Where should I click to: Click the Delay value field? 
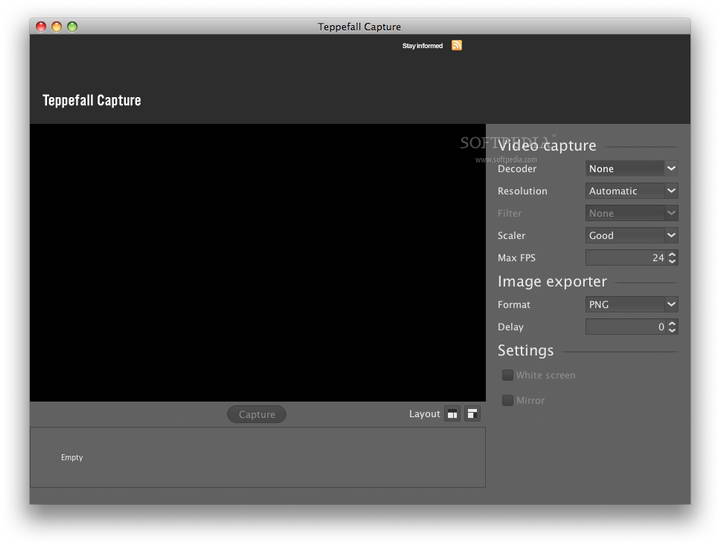tap(625, 327)
